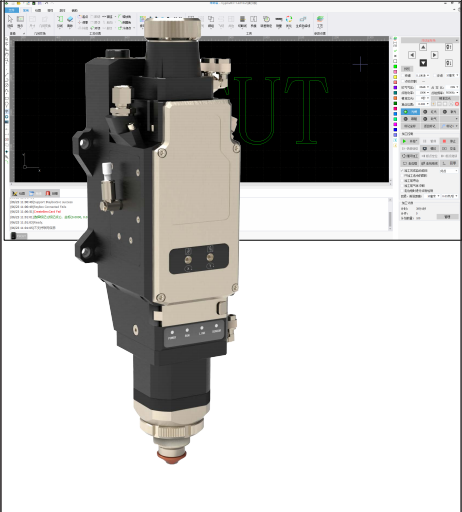462x512 pixels.
Task: Click the green circular icon in ribbon
Action: tap(266, 19)
